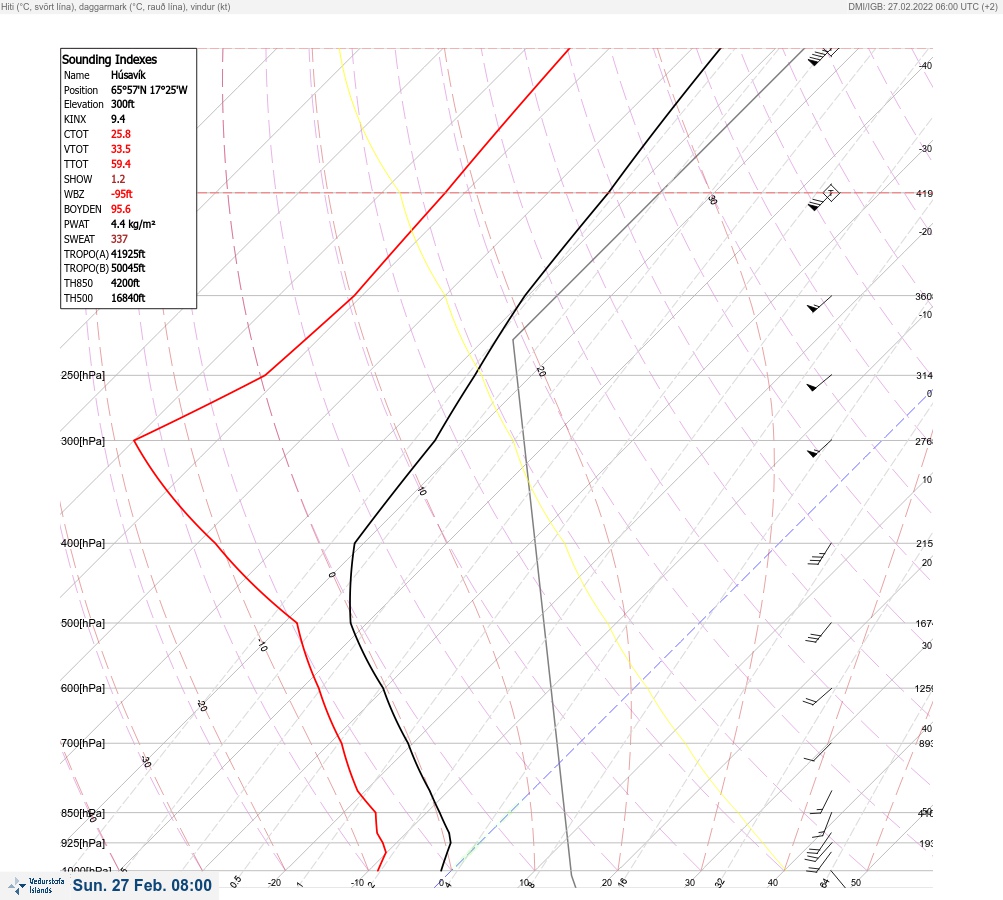Click the wind barb at the top of the chart
Viewport: 1003px width, 900px height.
pyautogui.click(x=824, y=56)
